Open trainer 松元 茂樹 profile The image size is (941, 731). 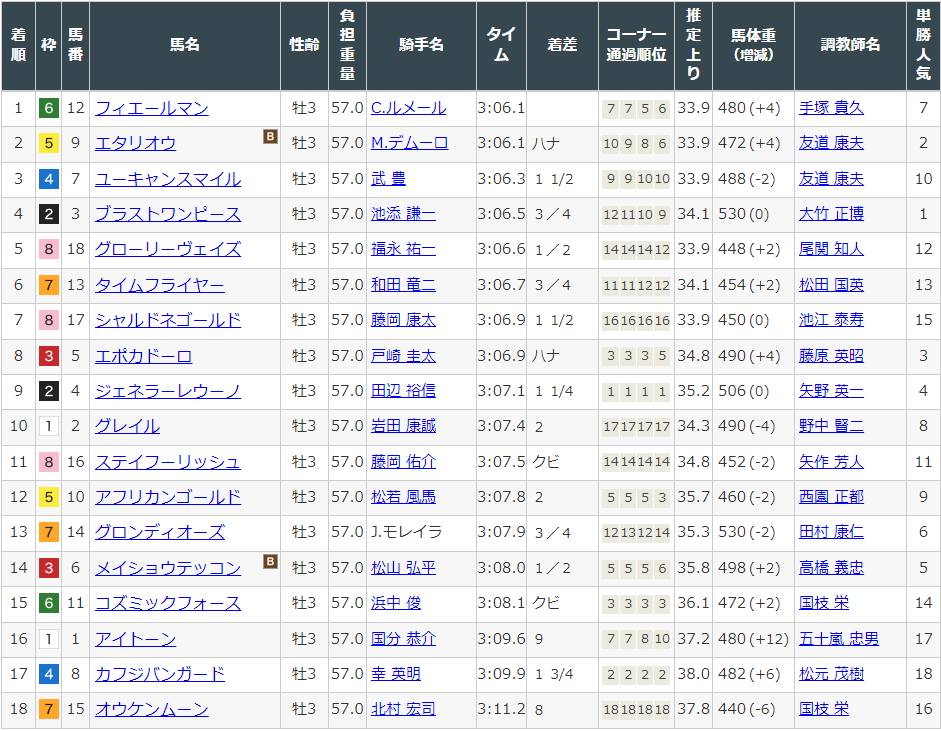point(831,674)
